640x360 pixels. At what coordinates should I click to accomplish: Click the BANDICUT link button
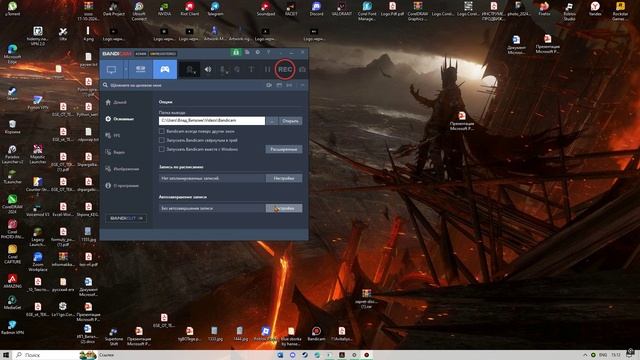pyautogui.click(x=126, y=218)
